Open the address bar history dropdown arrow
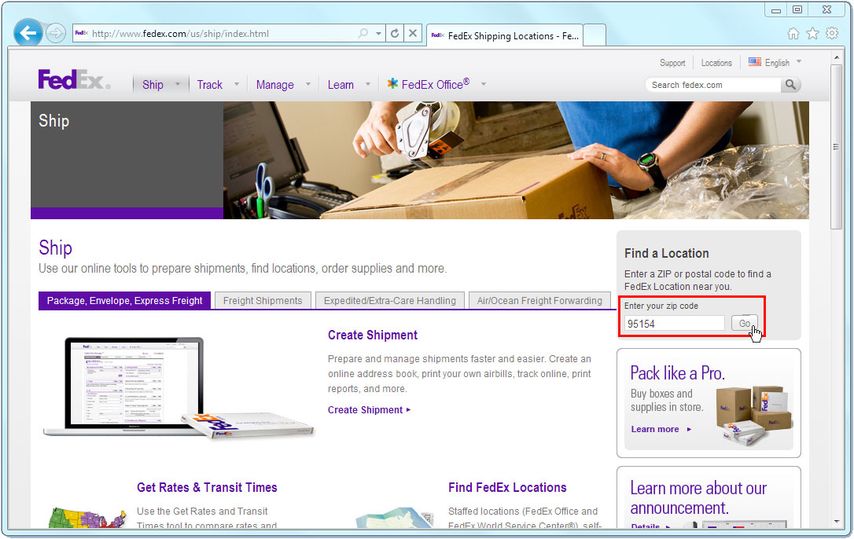 tap(379, 33)
